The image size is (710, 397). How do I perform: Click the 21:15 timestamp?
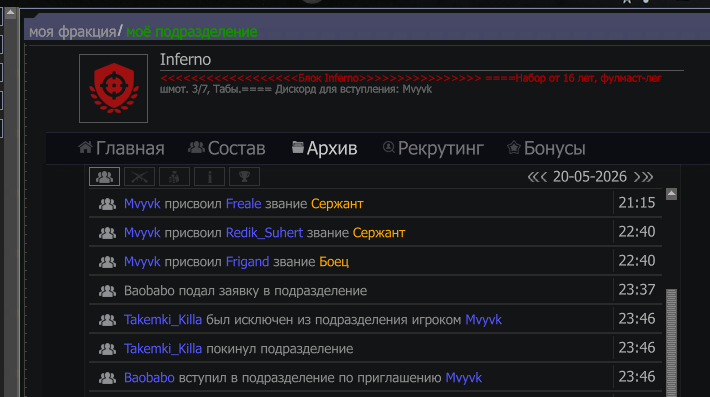coord(637,203)
